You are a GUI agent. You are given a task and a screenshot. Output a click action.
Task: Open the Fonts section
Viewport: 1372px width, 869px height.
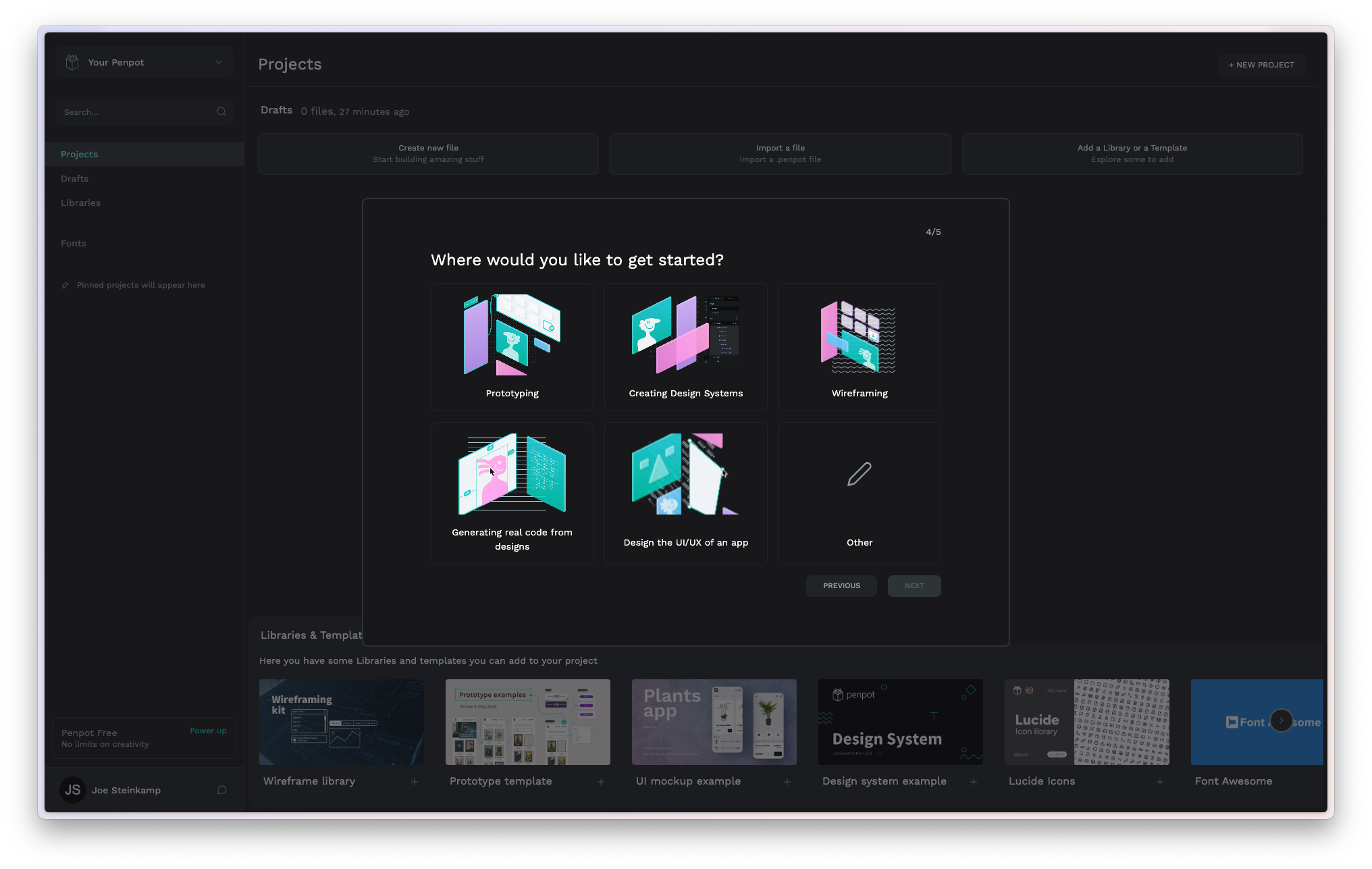[x=74, y=243]
